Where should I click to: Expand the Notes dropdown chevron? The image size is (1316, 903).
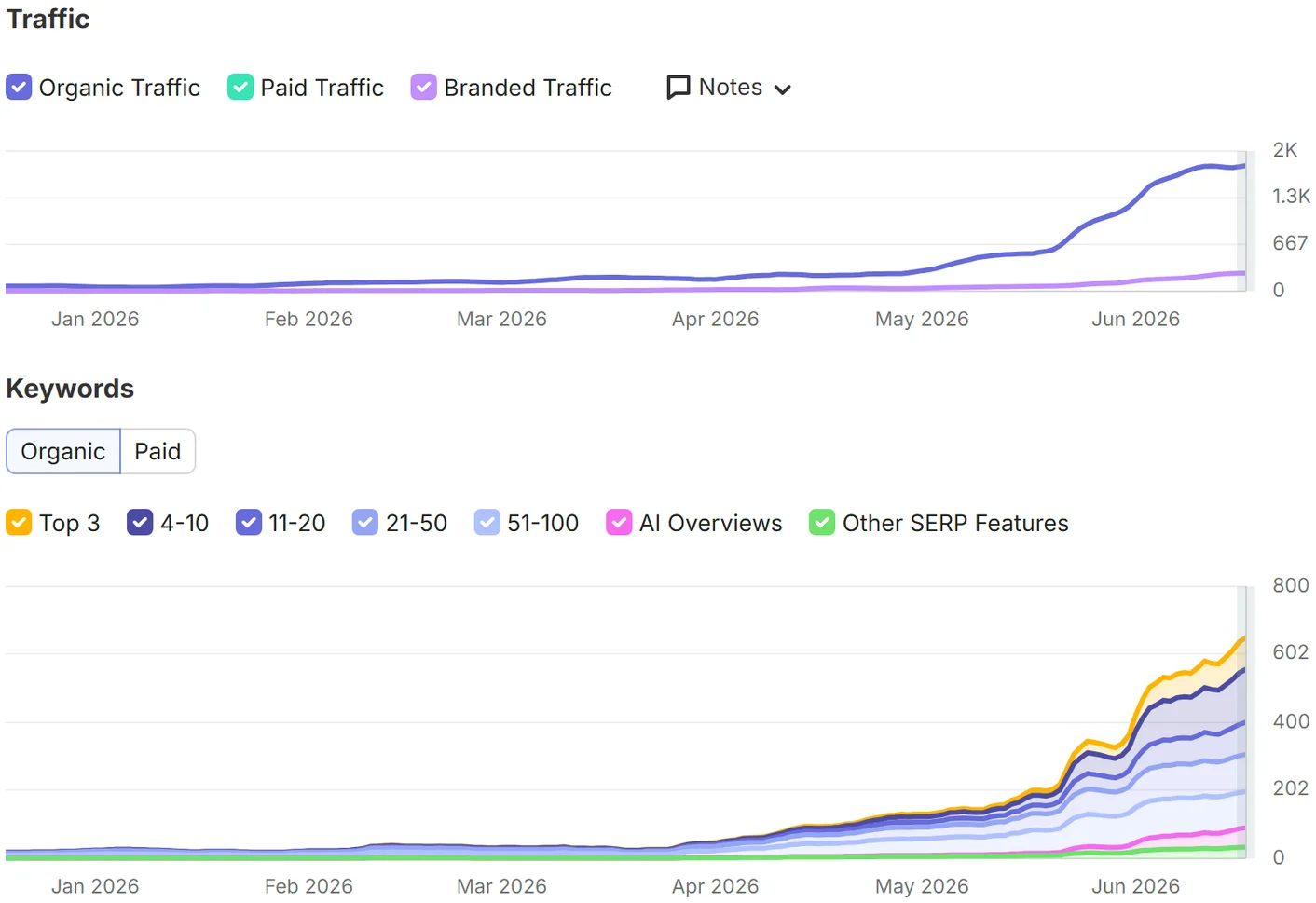pyautogui.click(x=783, y=89)
